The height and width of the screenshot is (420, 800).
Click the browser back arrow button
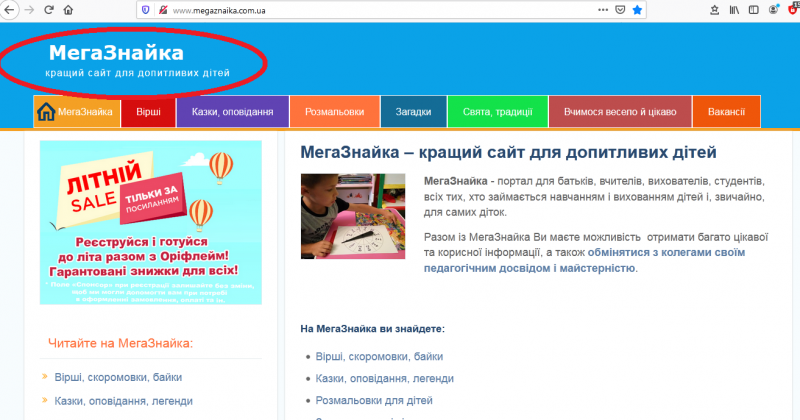(x=10, y=9)
